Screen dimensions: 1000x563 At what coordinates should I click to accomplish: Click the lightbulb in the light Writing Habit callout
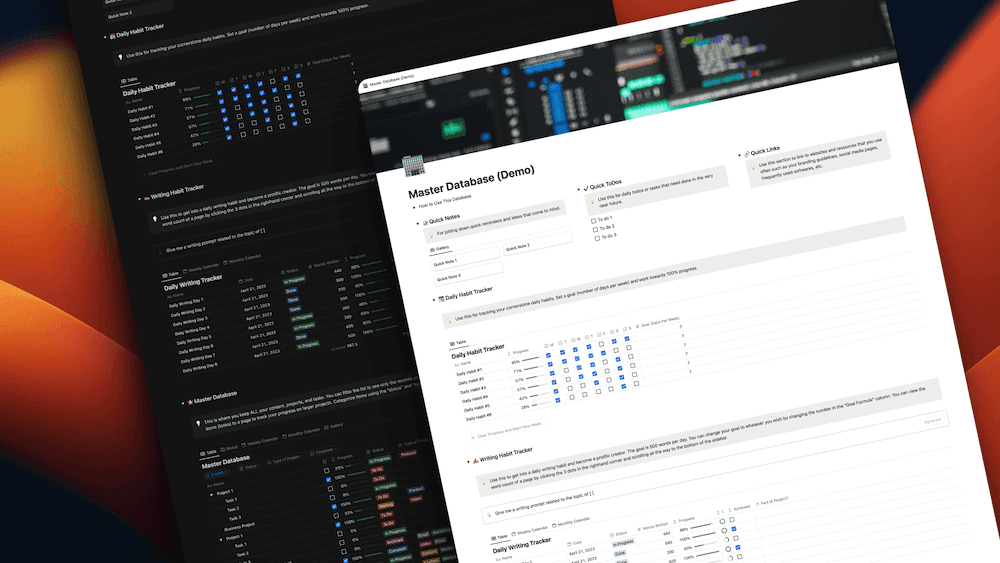pos(483,483)
